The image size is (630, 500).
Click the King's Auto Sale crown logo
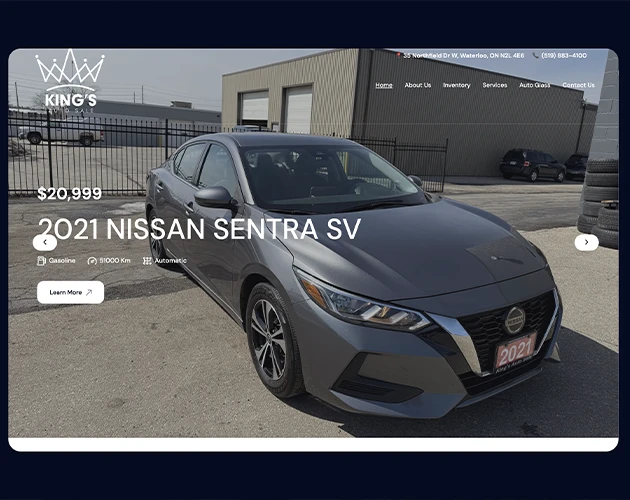coord(70,82)
